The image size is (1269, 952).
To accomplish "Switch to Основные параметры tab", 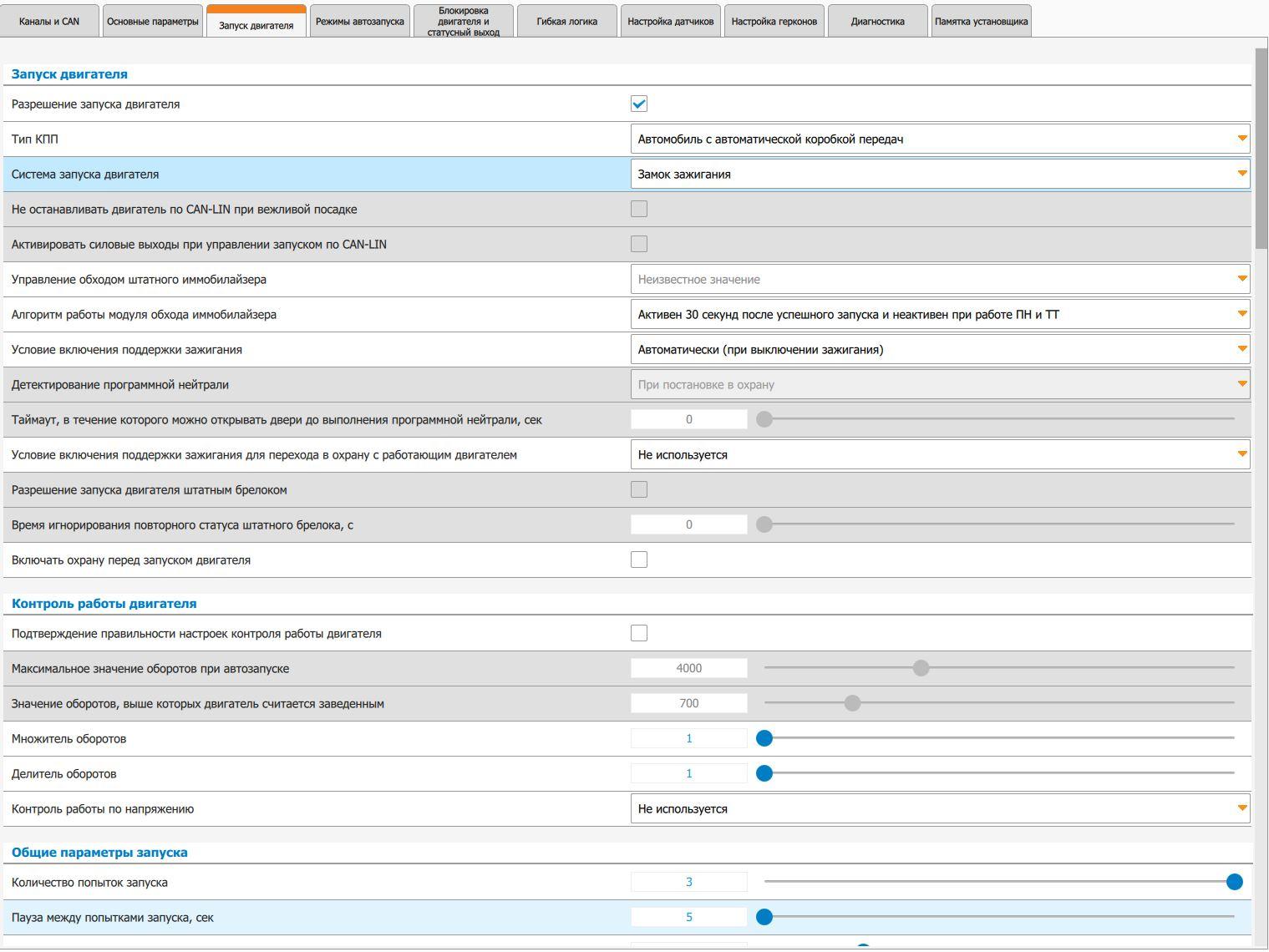I will click(x=153, y=22).
